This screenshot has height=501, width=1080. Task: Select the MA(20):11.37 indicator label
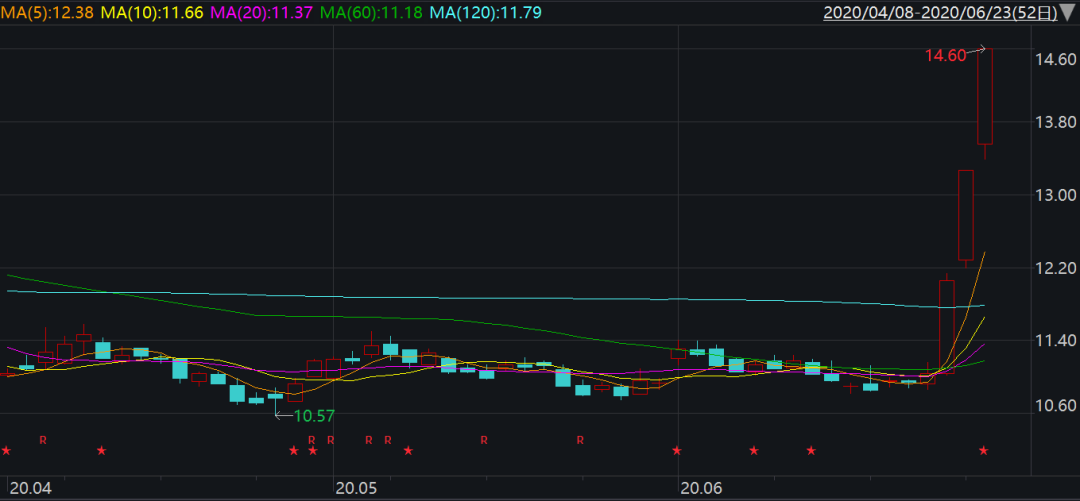tap(262, 12)
